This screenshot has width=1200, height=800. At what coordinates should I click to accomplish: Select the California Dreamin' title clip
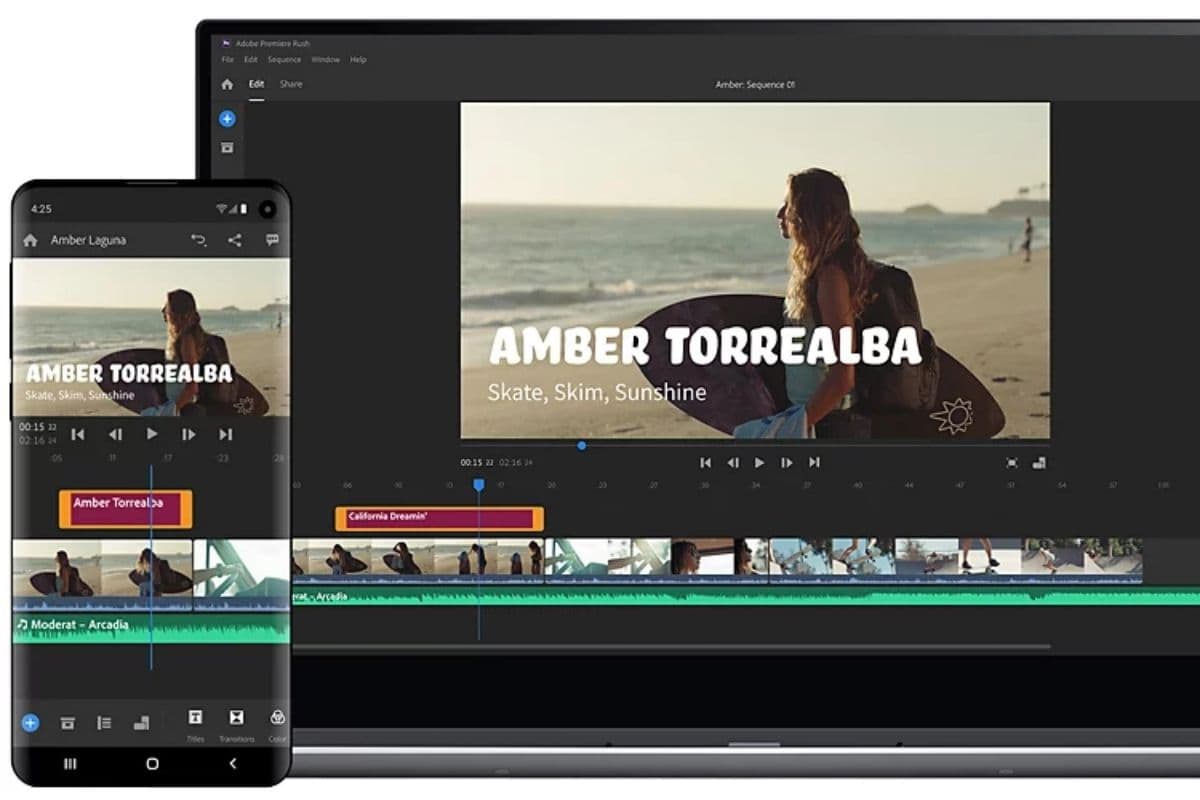click(x=439, y=518)
